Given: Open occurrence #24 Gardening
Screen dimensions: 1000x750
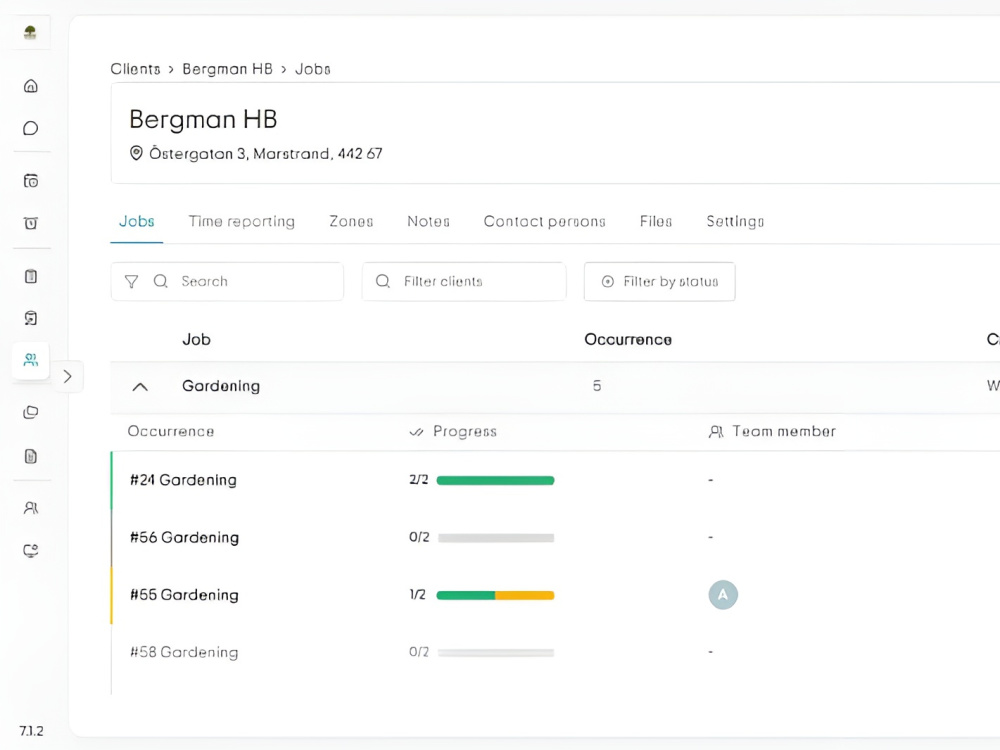Looking at the screenshot, I should click(x=183, y=480).
